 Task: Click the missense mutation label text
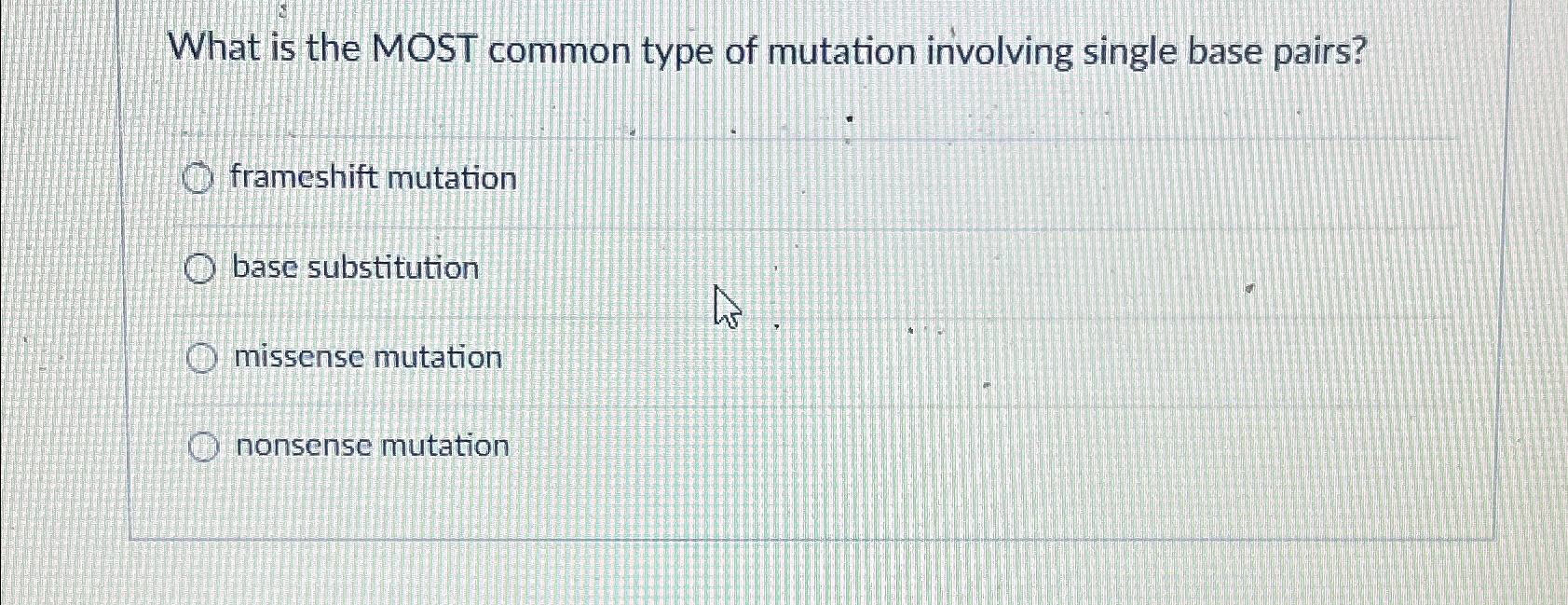[367, 357]
